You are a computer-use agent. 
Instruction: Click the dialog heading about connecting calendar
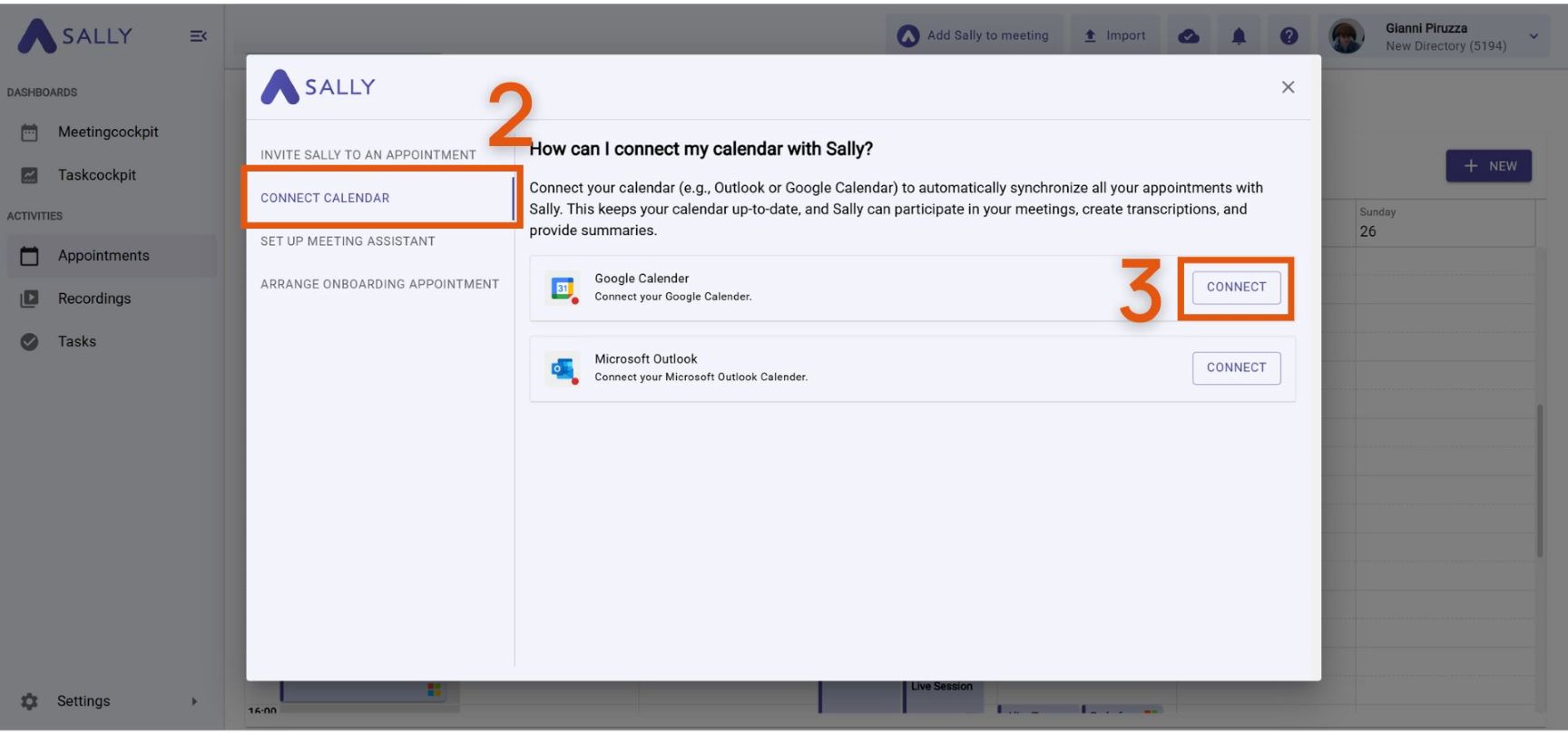pos(701,149)
